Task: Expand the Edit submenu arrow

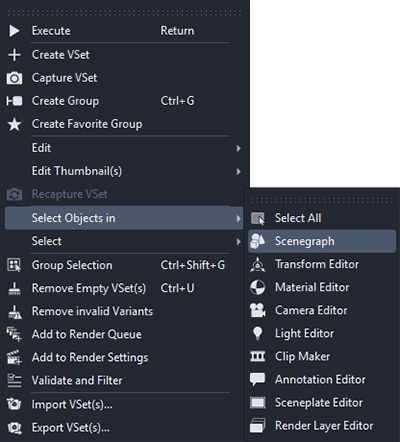Action: coord(238,148)
